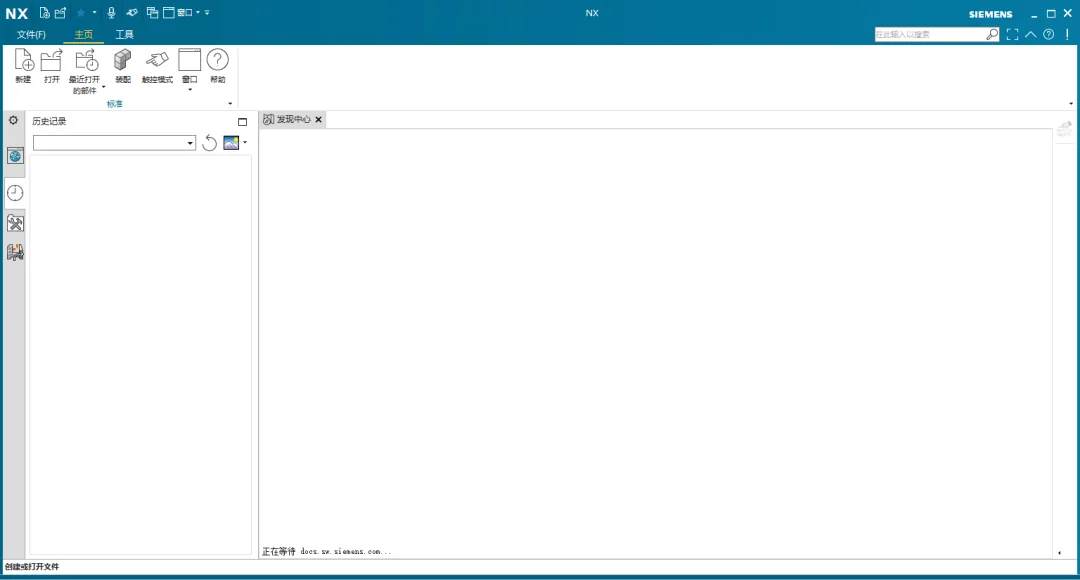Click the help question mark icon near search
Screen dimensions: 1080x580
1048,34
